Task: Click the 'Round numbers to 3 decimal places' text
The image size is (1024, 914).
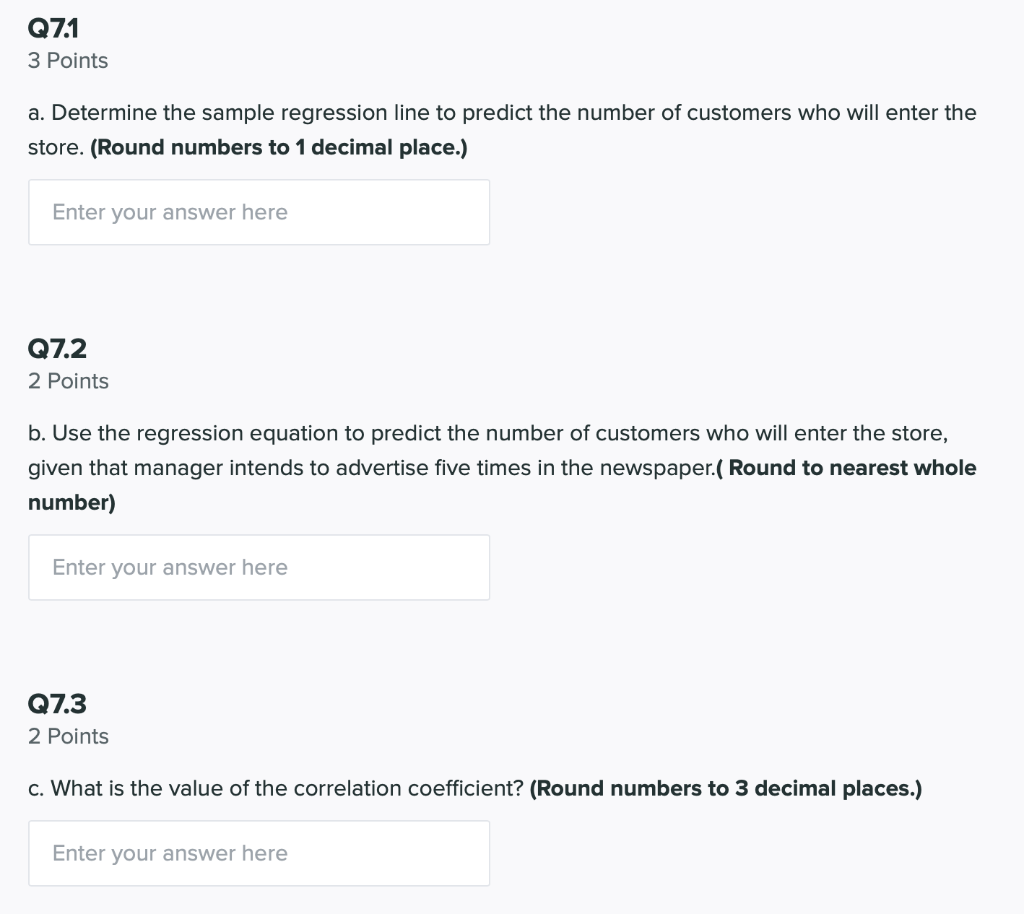Action: coord(726,789)
